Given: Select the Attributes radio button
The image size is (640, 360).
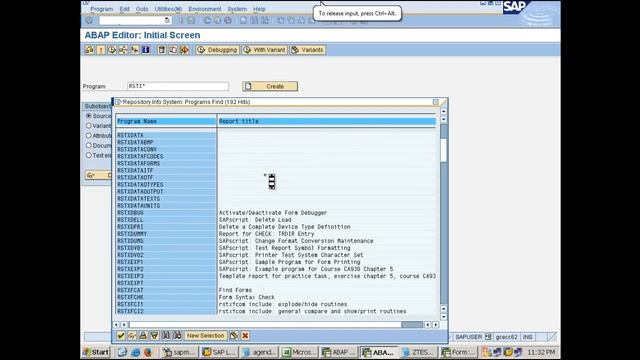Looking at the screenshot, I should [89, 136].
